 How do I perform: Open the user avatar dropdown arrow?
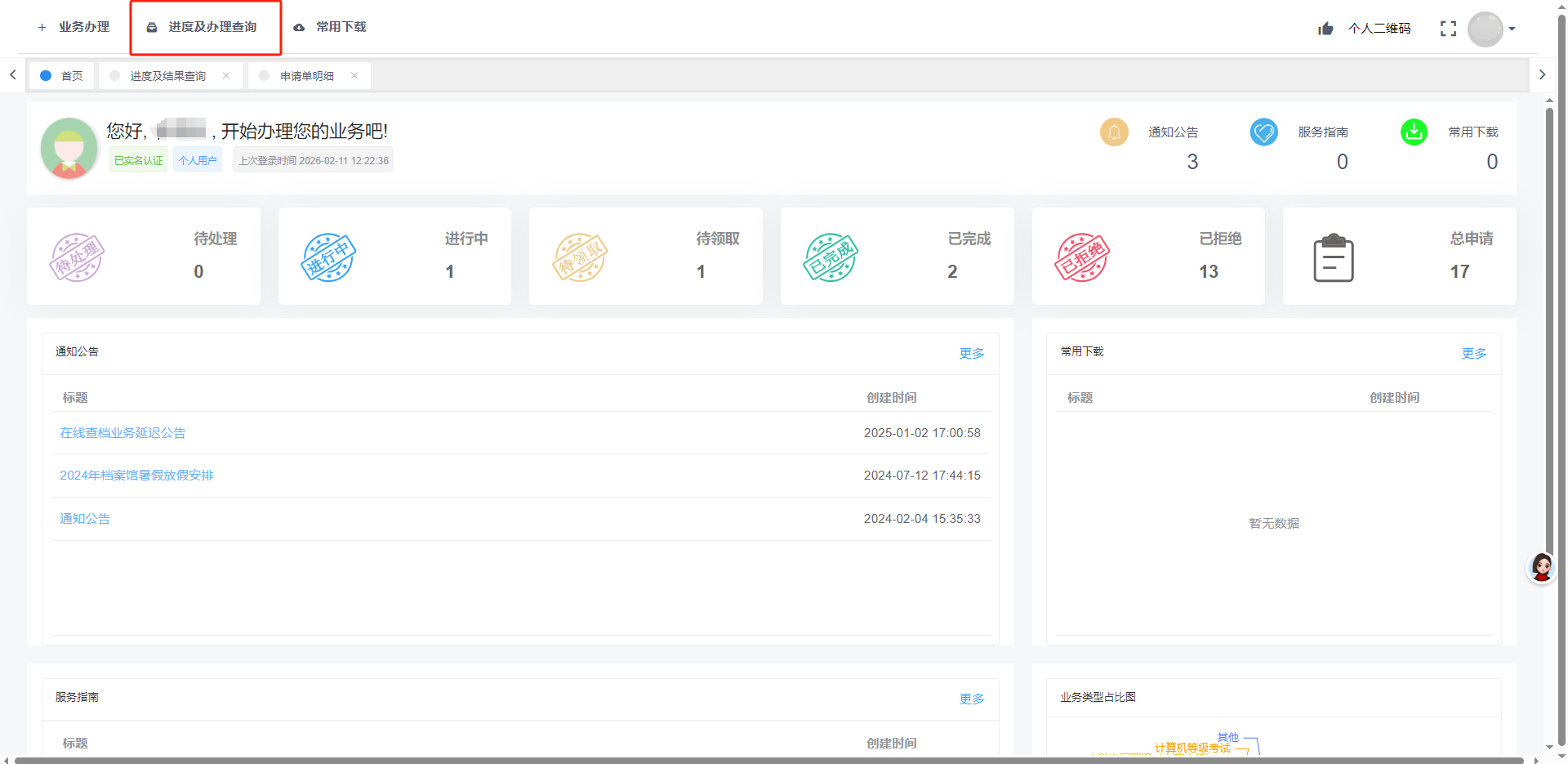[x=1512, y=29]
